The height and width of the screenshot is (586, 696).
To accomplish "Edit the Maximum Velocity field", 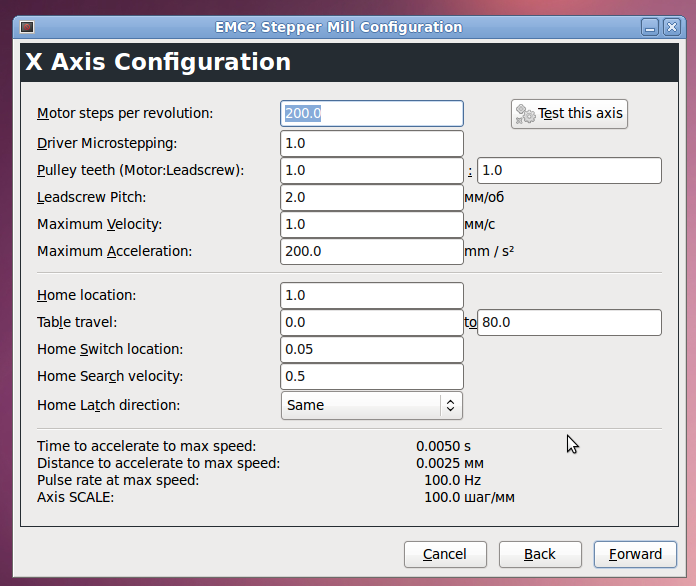I will pyautogui.click(x=372, y=224).
